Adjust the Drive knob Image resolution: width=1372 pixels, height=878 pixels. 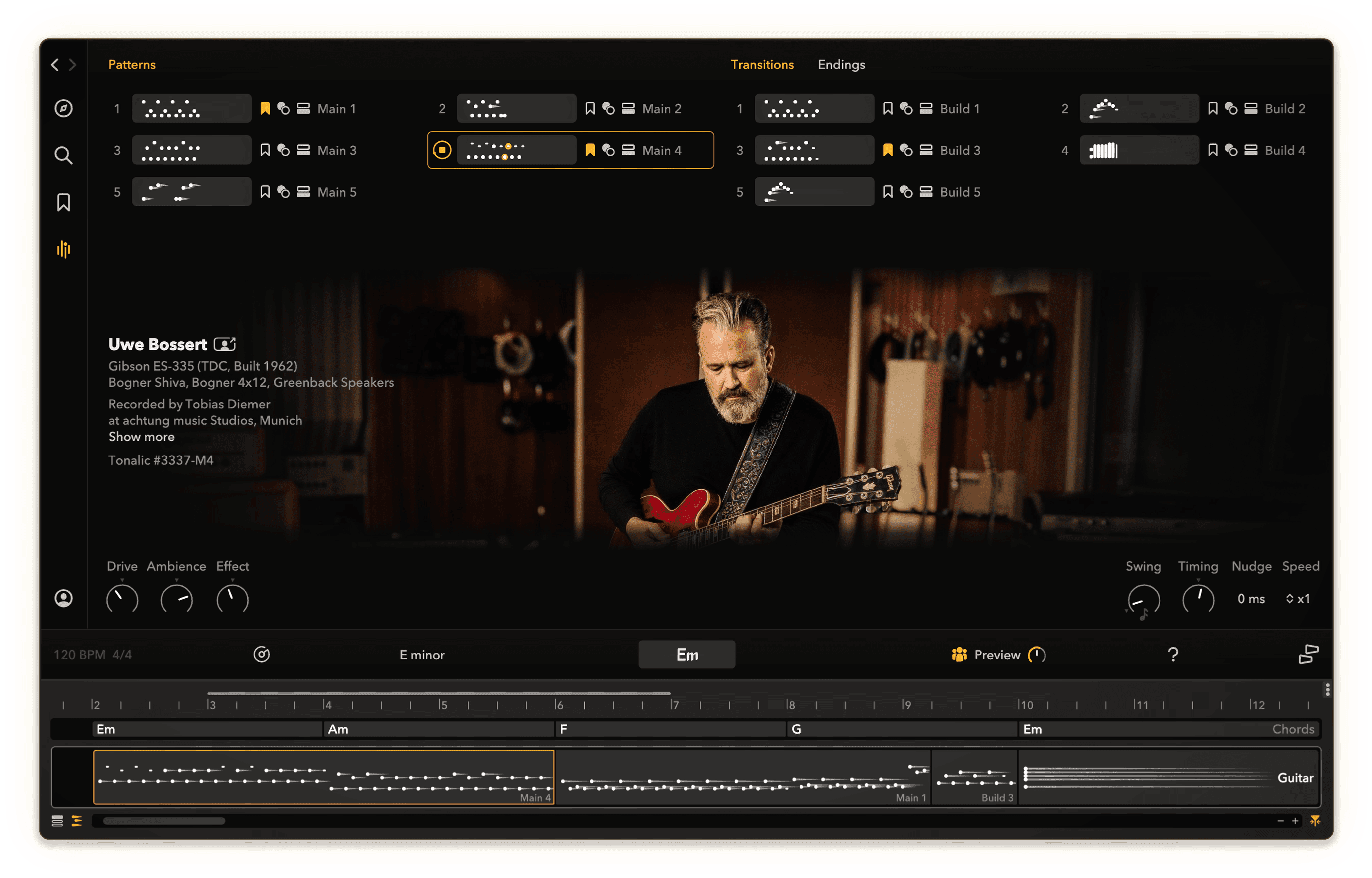tap(122, 599)
